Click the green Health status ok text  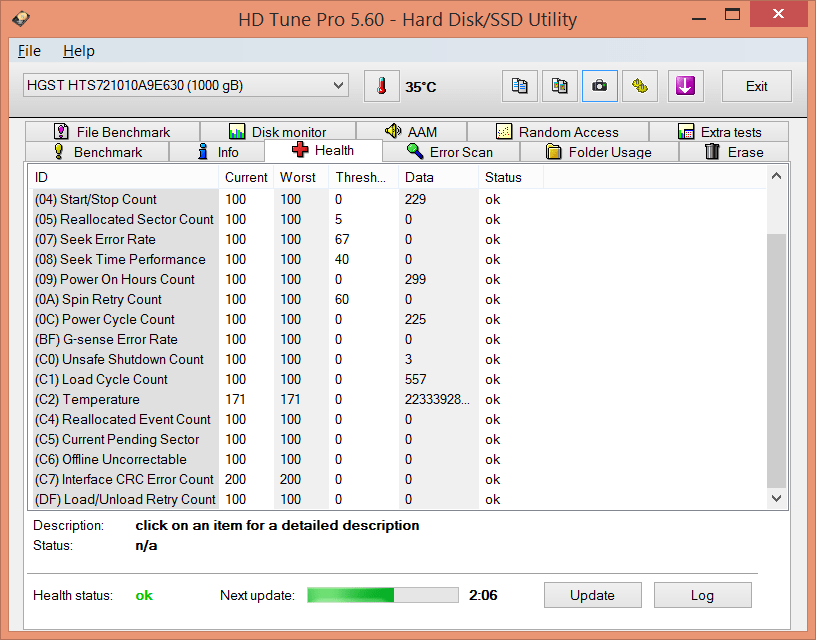click(144, 595)
